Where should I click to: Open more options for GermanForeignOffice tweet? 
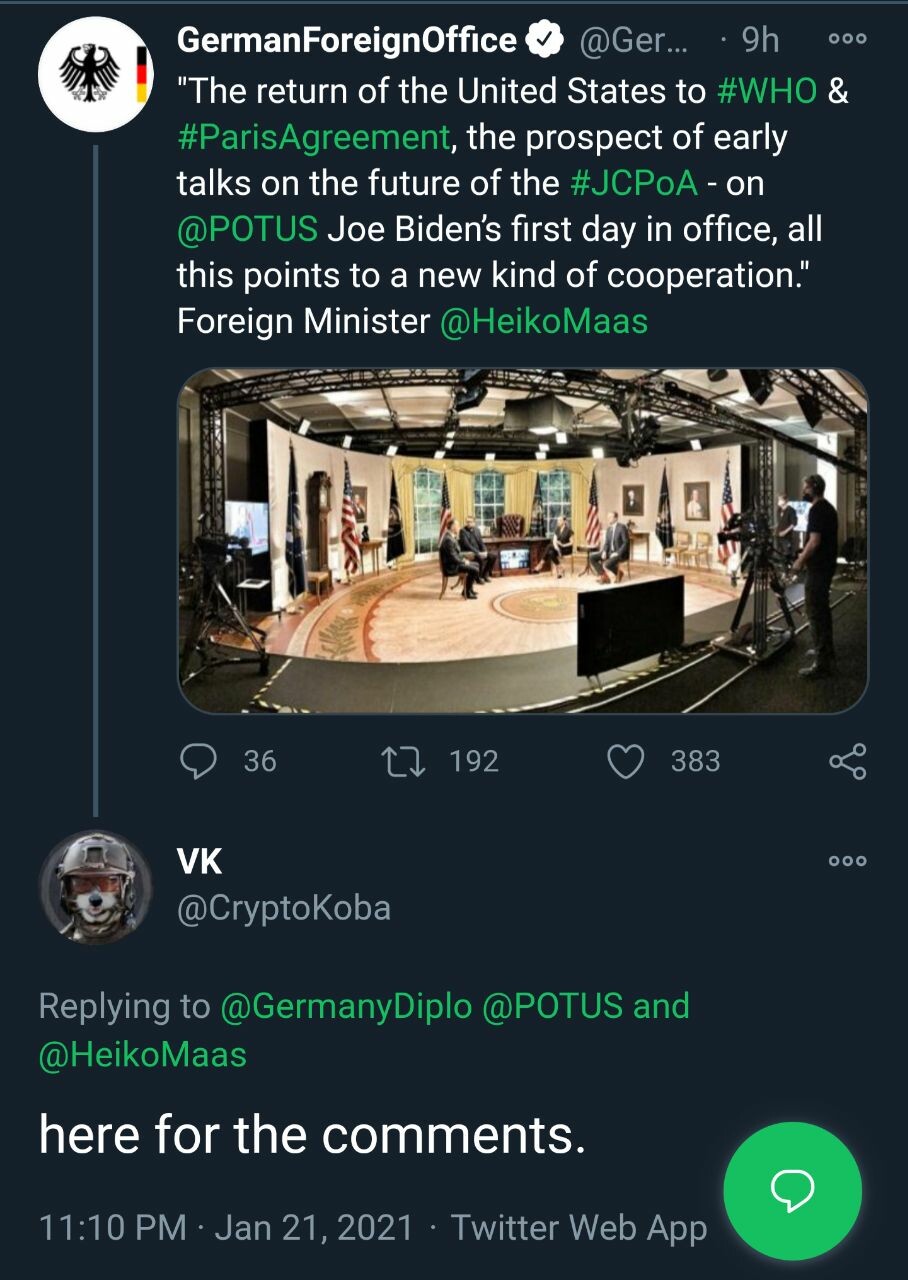(848, 40)
